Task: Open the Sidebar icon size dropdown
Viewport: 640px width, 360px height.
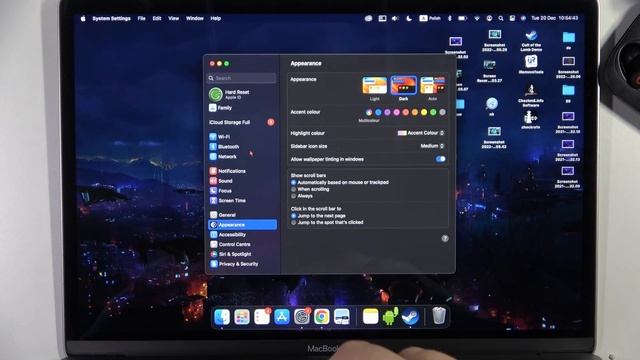Action: (432, 146)
